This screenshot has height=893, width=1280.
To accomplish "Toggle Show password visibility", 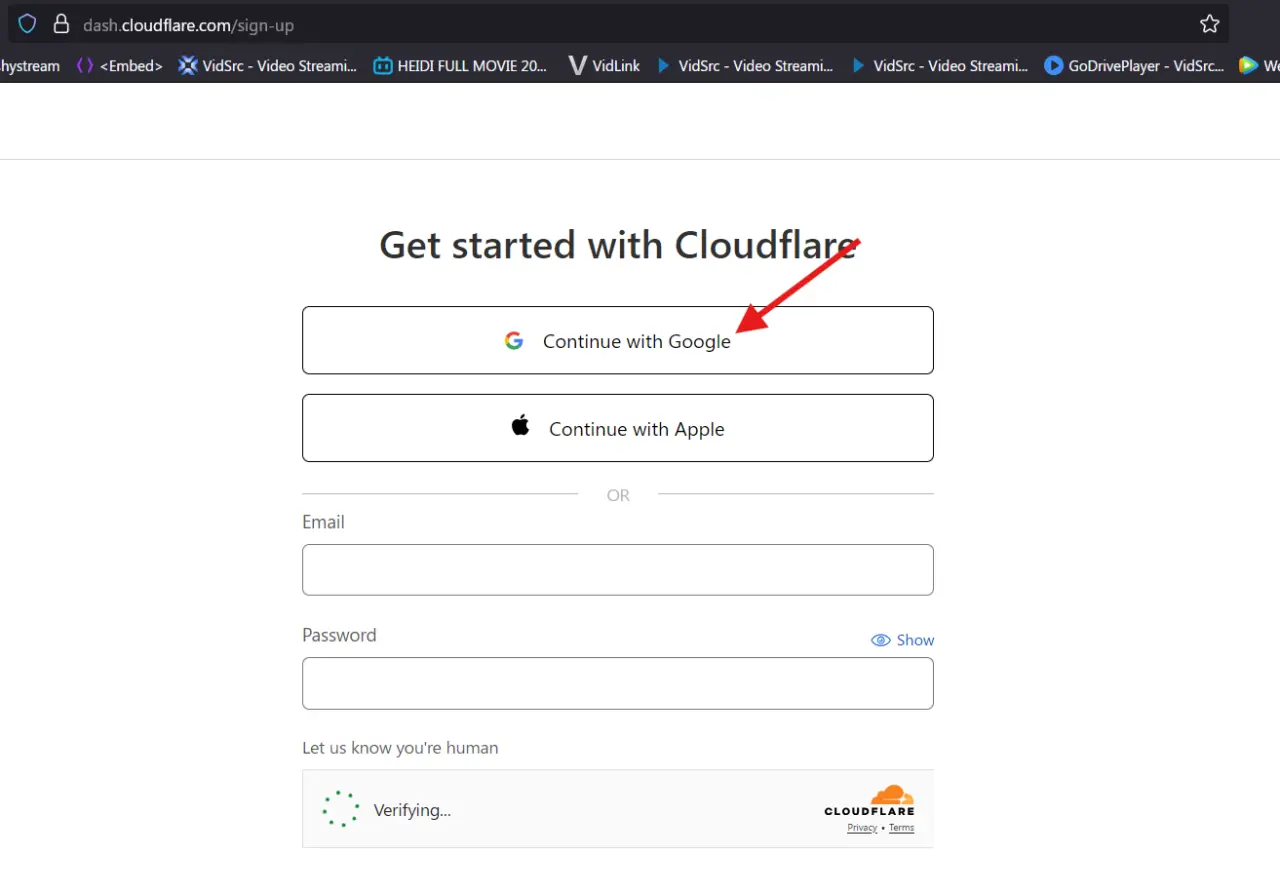I will pos(902,640).
